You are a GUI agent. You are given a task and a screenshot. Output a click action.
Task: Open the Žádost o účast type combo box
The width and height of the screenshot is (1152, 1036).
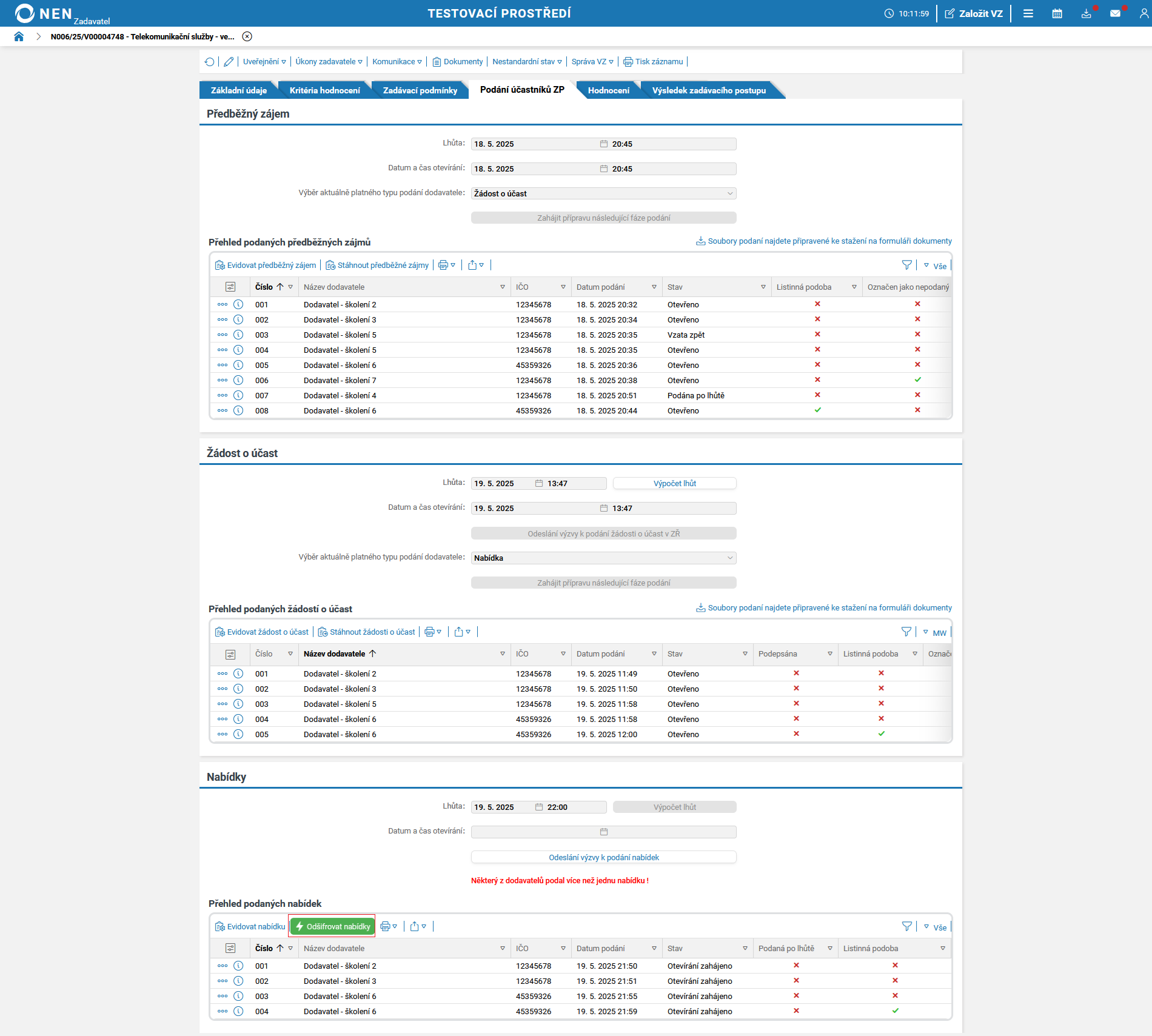coord(603,193)
